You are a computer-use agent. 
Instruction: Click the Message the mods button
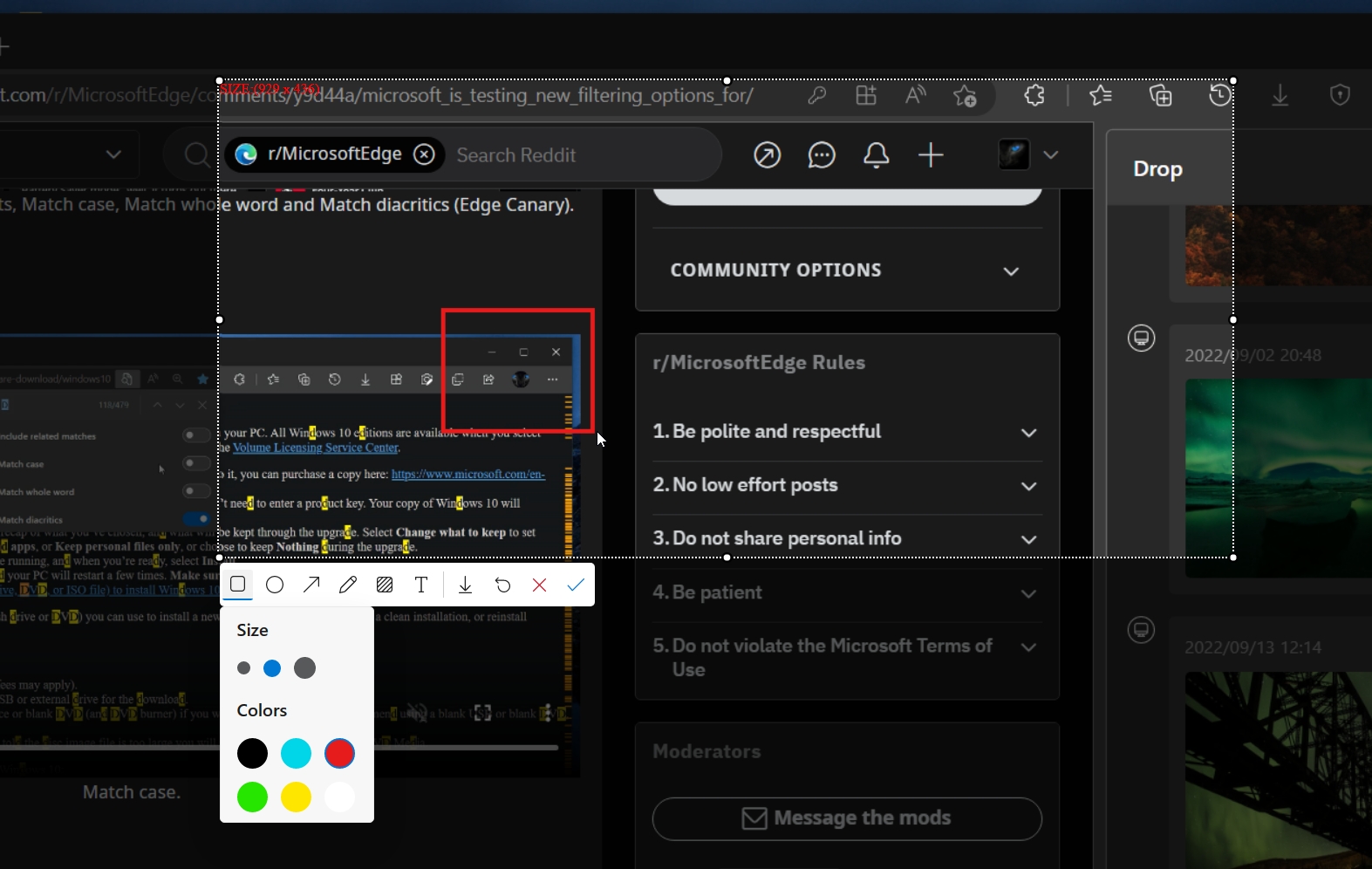click(x=847, y=818)
